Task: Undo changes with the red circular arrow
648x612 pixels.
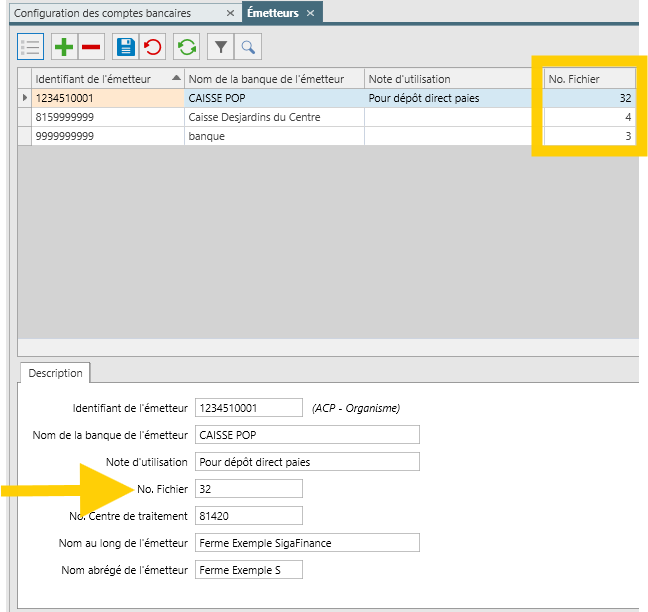Action: pos(152,47)
